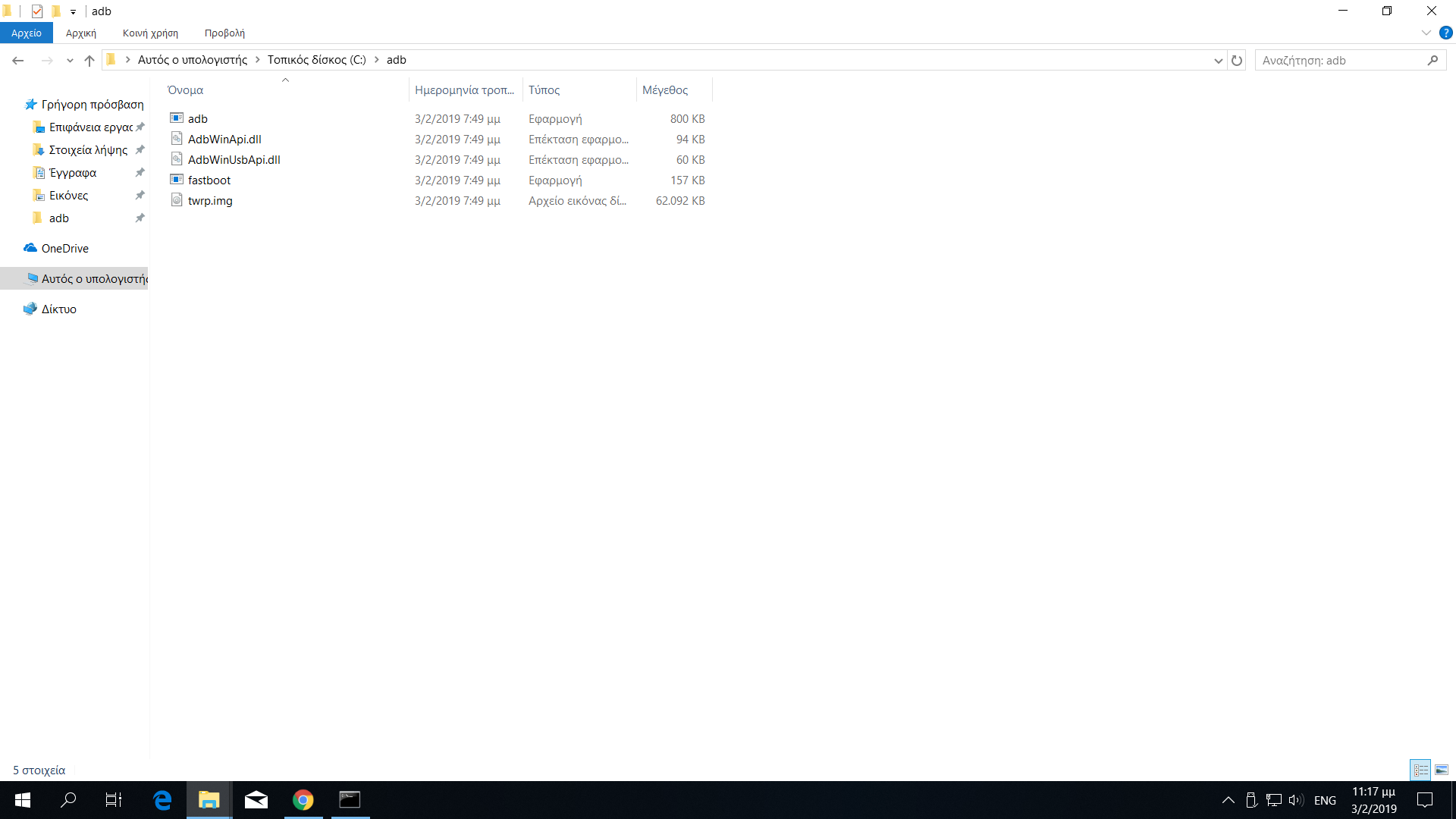Viewport: 1456px width, 819px height.
Task: Switch to details view layout
Action: 1420,770
